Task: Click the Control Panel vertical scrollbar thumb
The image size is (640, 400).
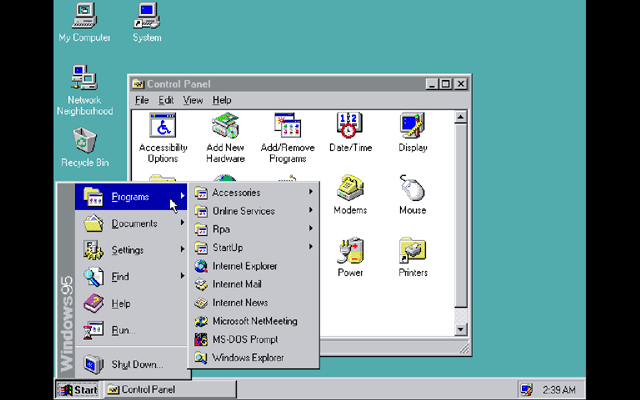Action: (461, 216)
